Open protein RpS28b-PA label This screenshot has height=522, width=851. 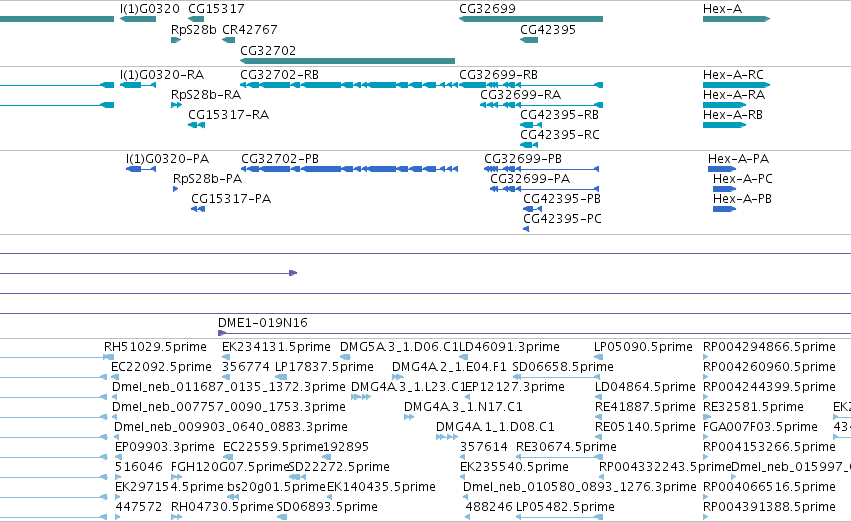[x=208, y=179]
